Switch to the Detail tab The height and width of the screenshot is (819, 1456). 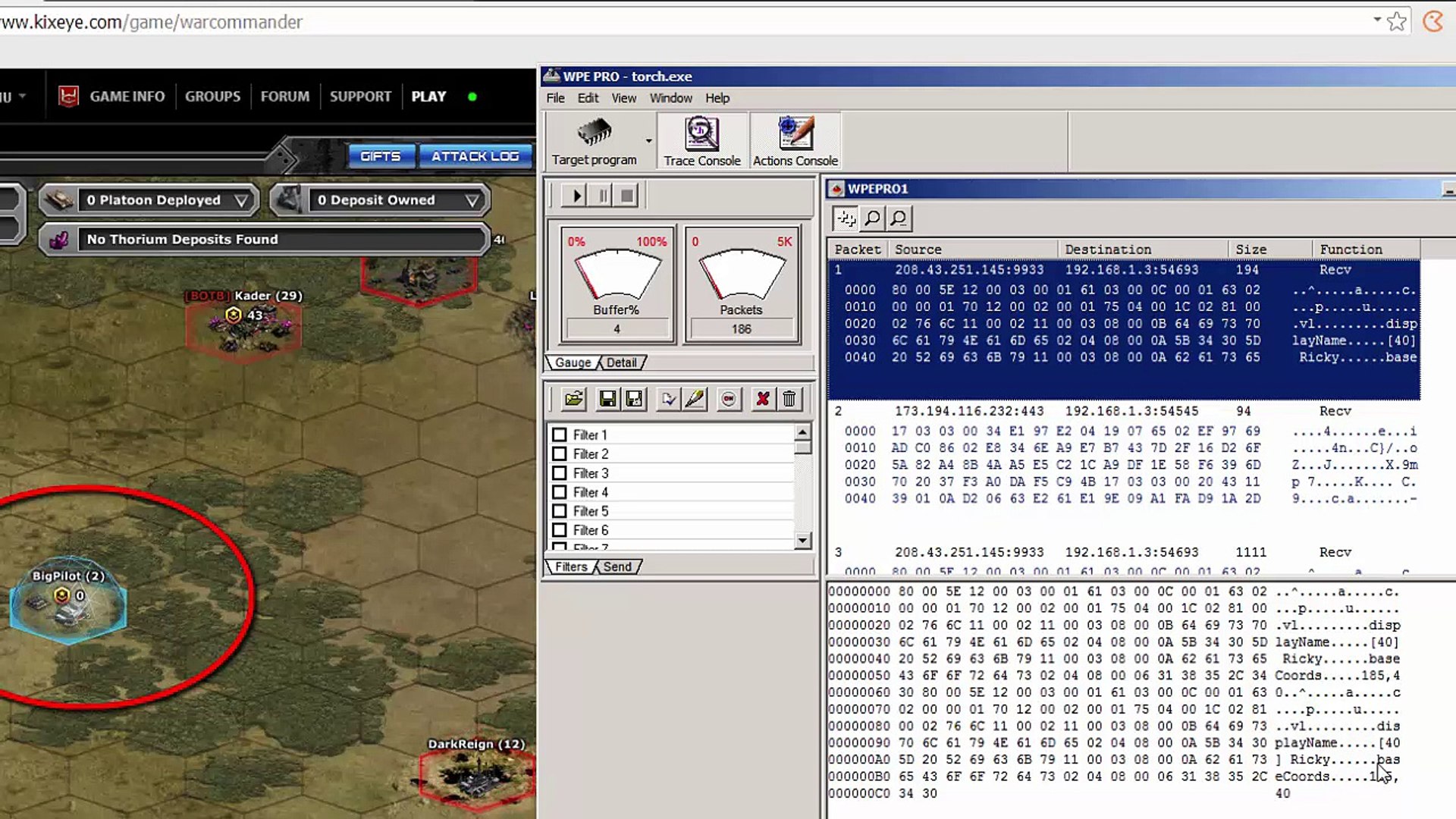[621, 362]
